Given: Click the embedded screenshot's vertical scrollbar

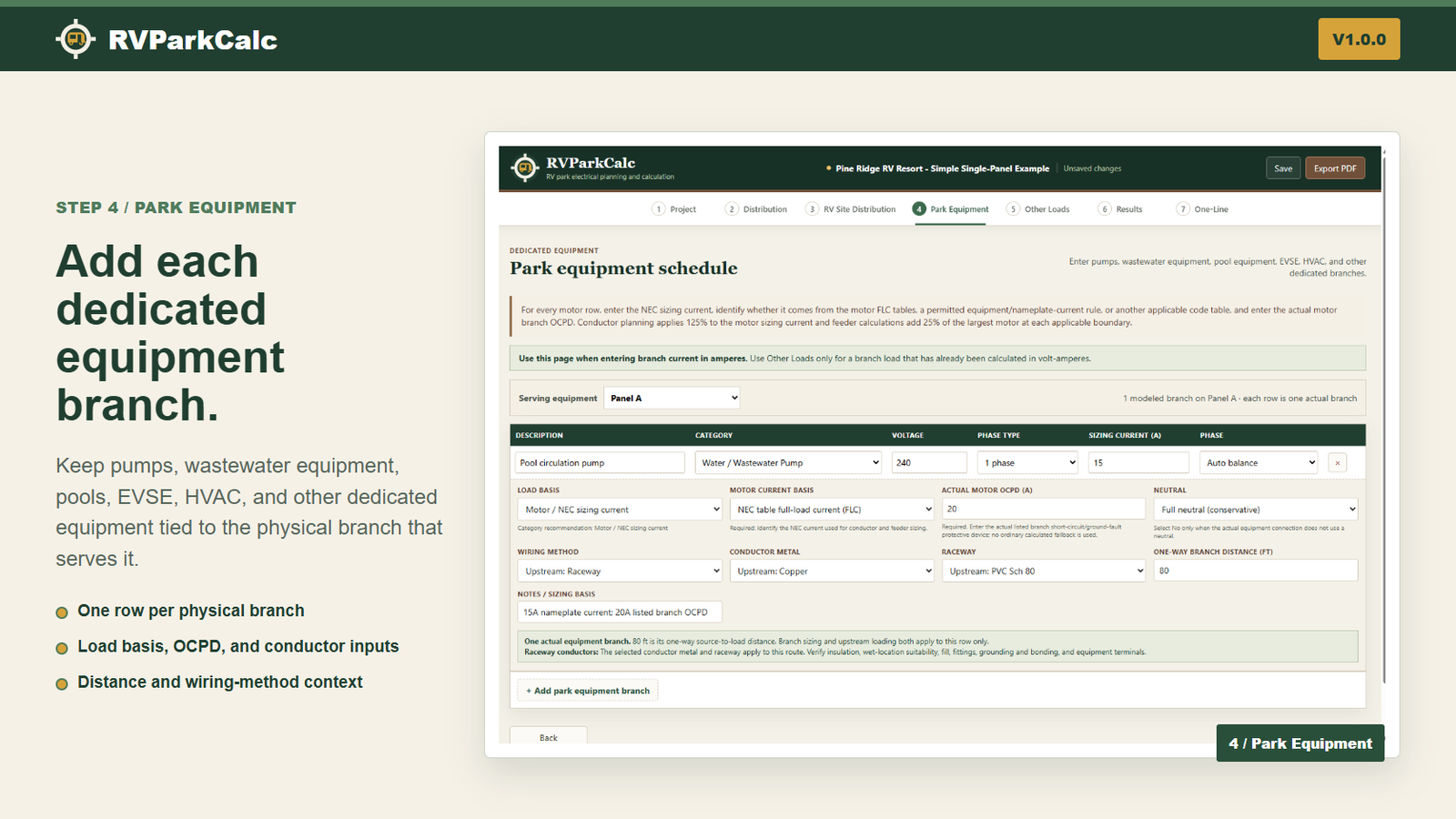Looking at the screenshot, I should 1384,419.
